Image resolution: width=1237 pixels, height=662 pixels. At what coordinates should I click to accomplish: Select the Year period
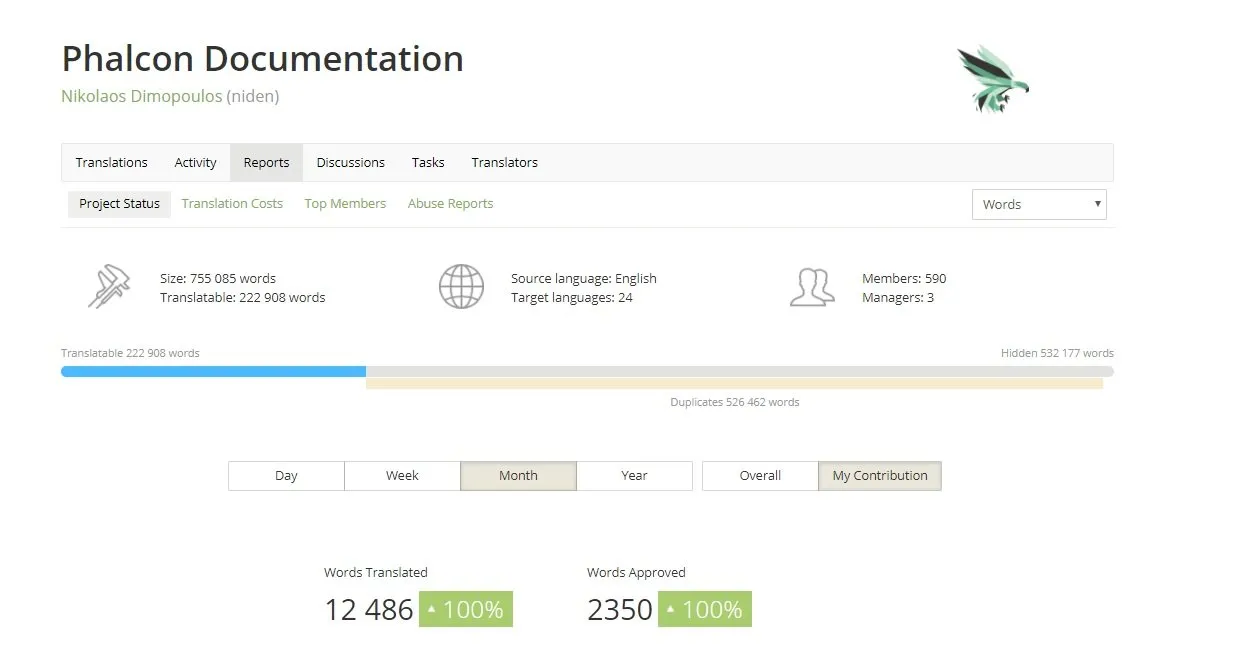click(x=634, y=476)
